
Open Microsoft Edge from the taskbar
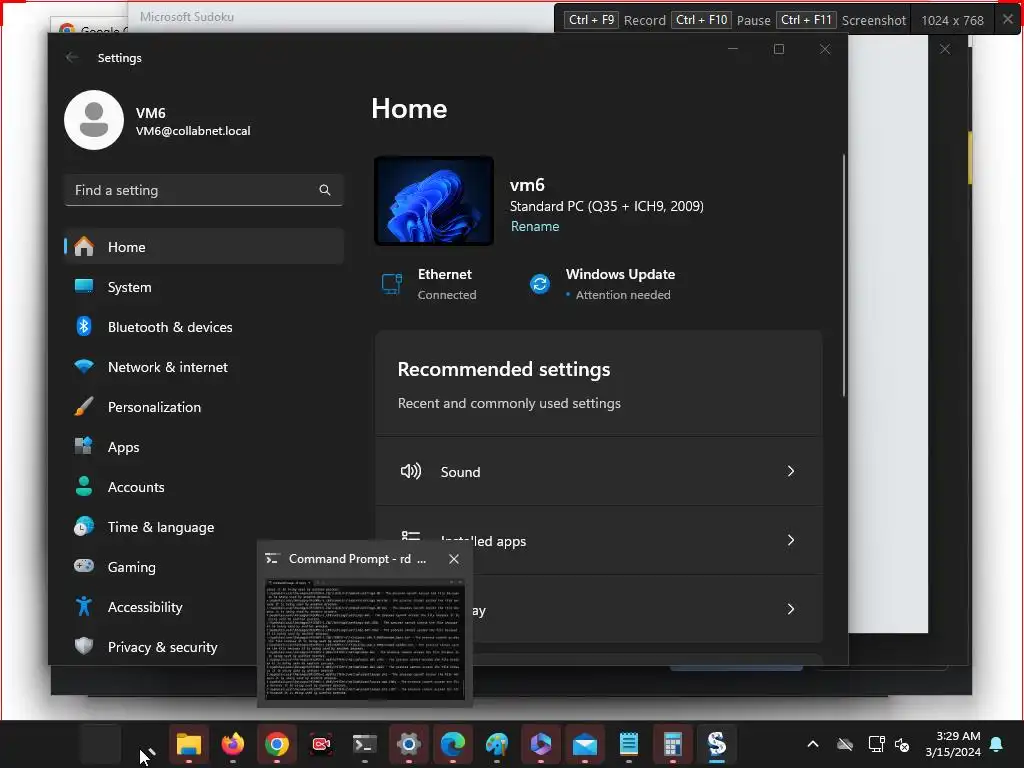coord(453,744)
